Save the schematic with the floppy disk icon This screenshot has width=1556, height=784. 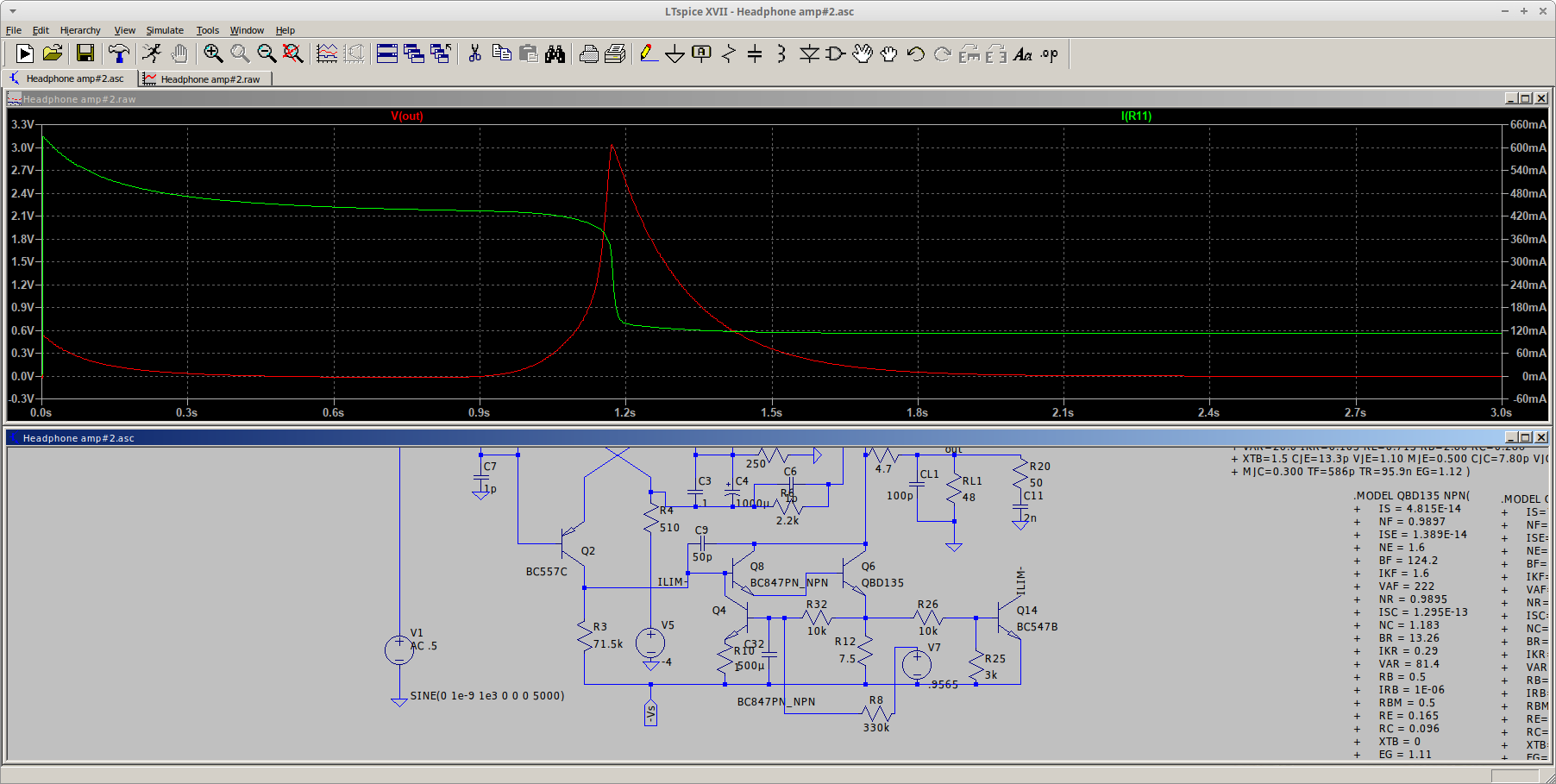[x=85, y=53]
